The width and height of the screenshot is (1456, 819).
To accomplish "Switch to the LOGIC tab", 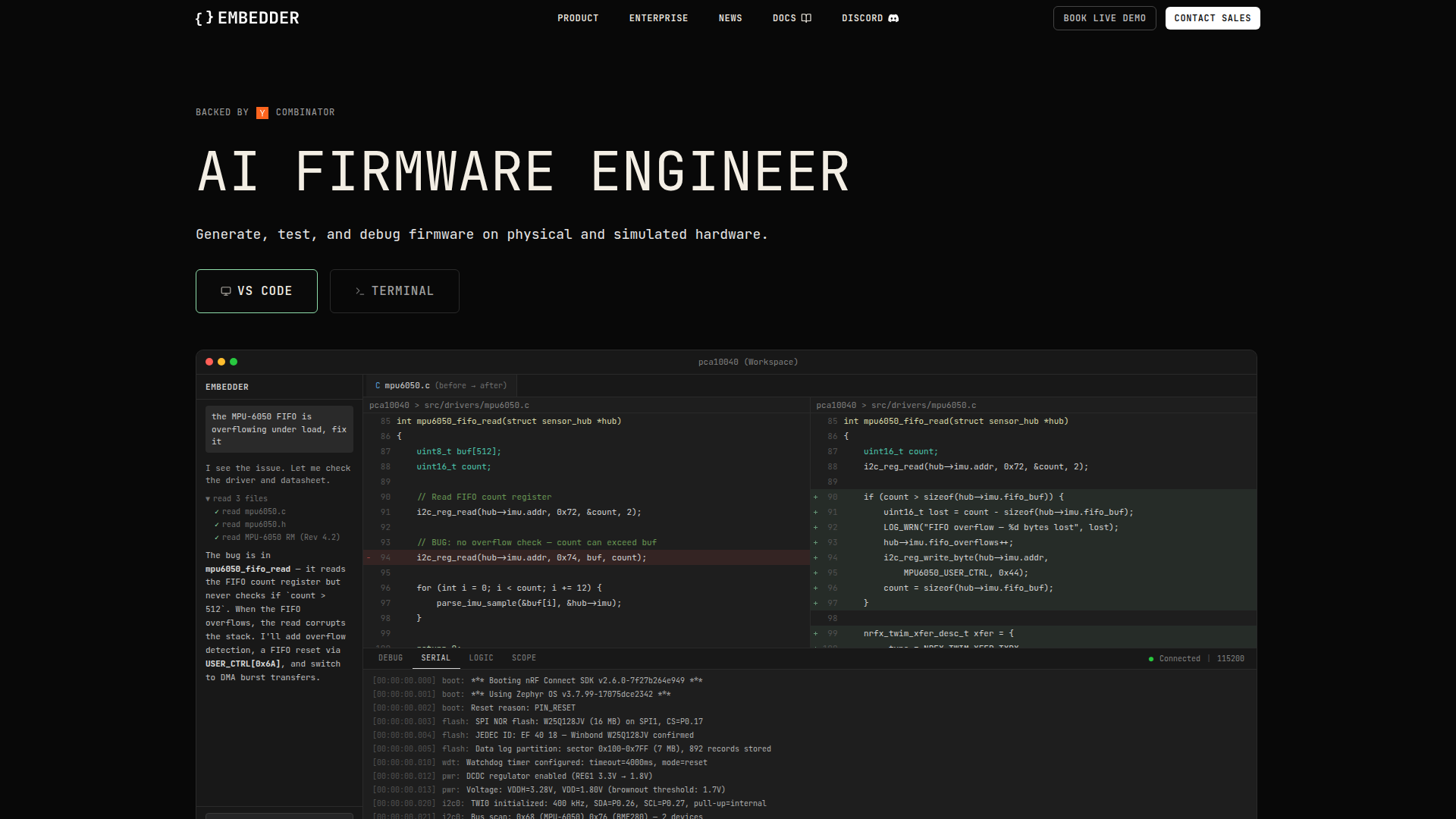I will pos(481,658).
